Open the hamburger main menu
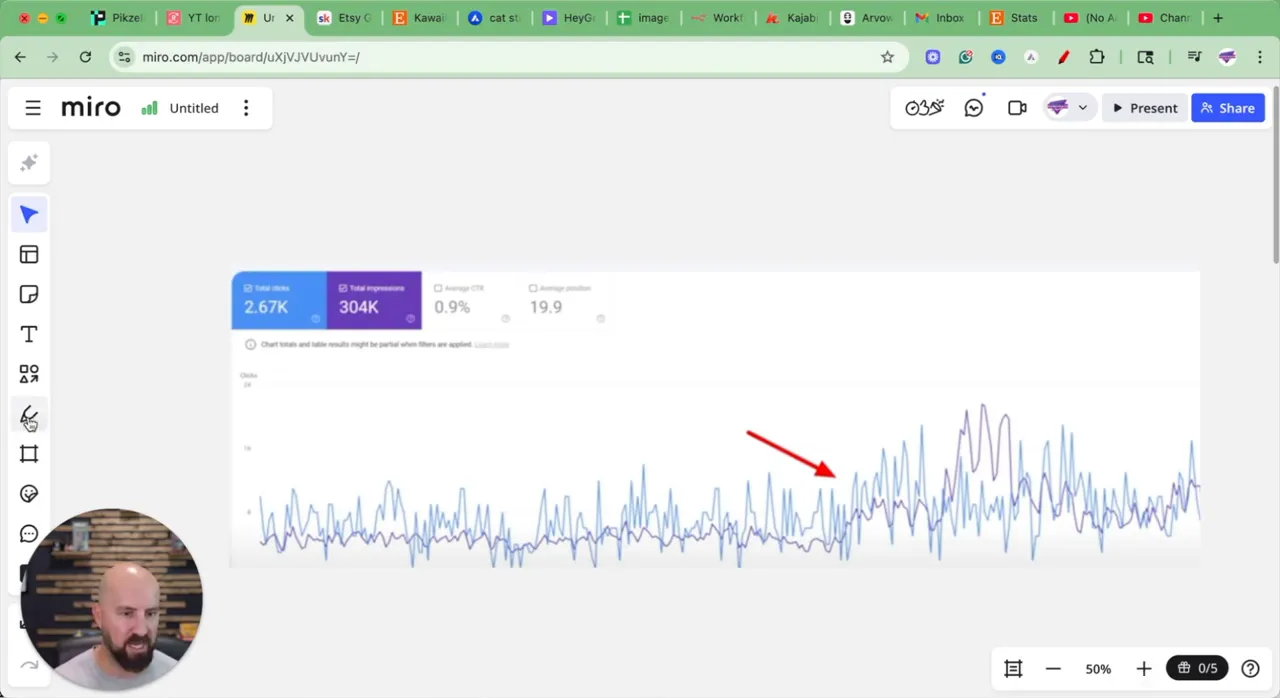The image size is (1280, 698). [33, 108]
